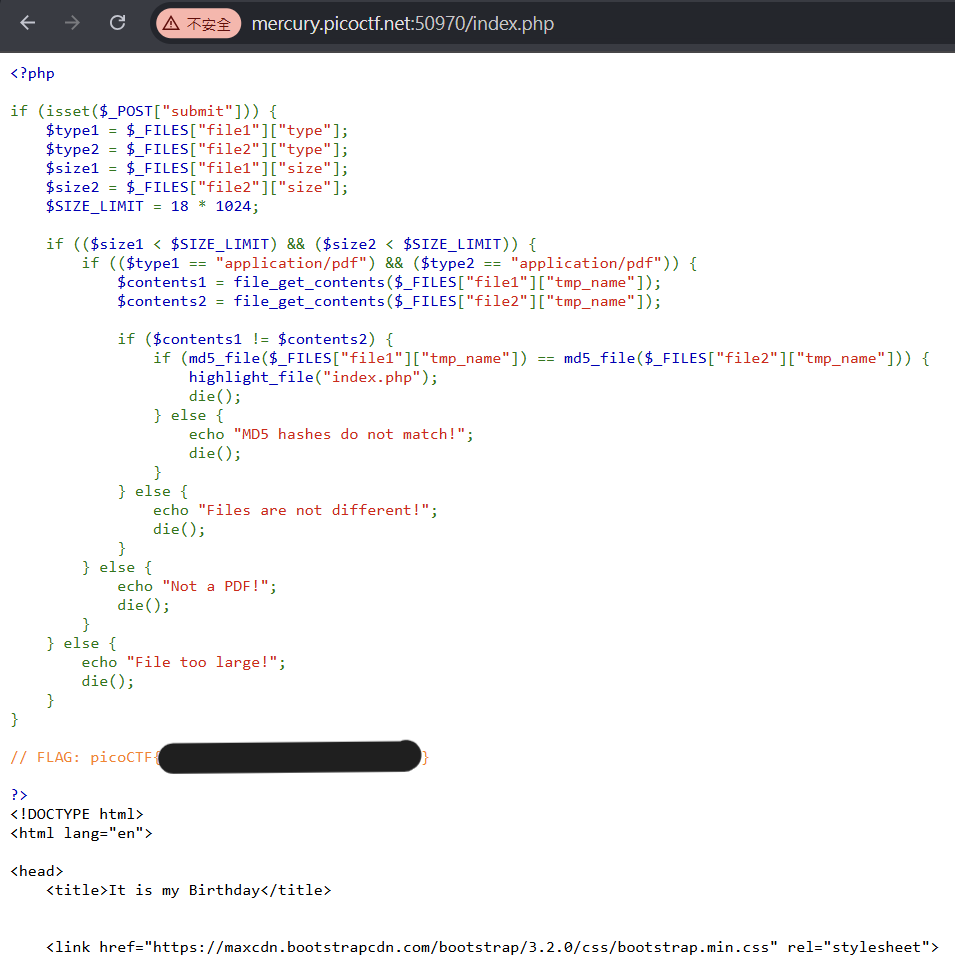This screenshot has width=955, height=957.
Task: Click "MD5 hashes do not match!" echo
Action: [x=331, y=434]
